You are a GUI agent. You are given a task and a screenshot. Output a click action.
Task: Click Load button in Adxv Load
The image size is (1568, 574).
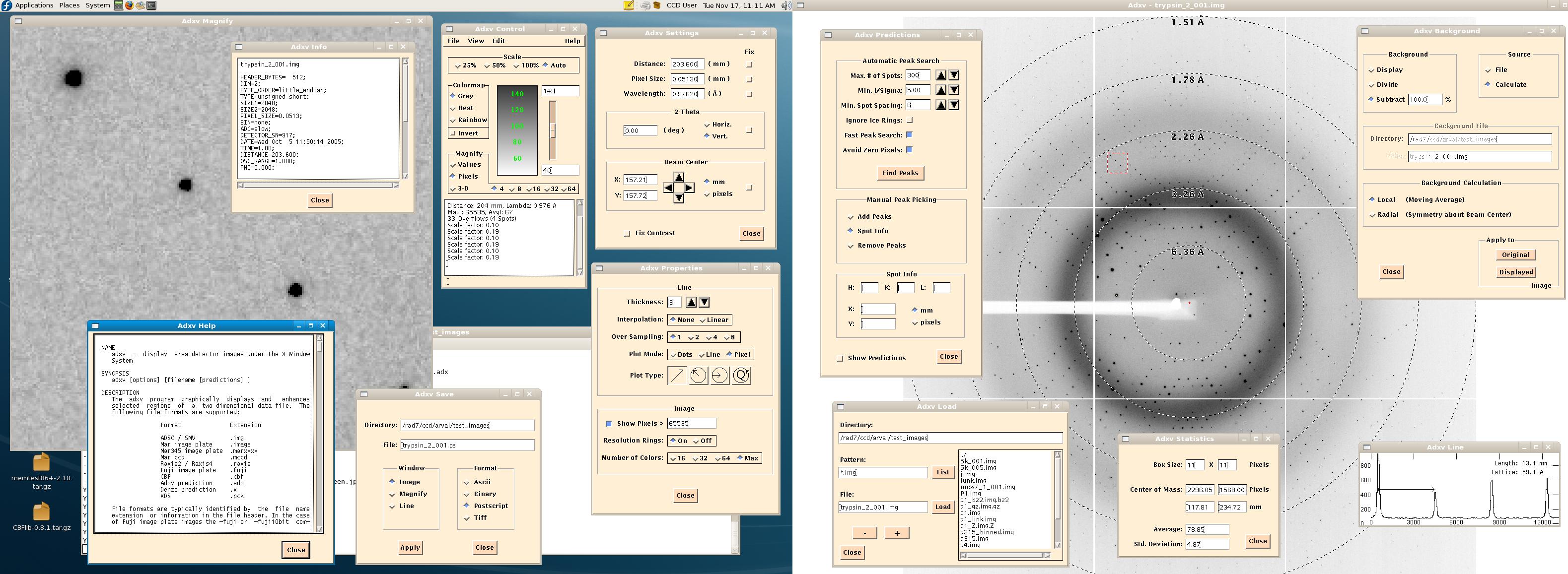(x=943, y=507)
